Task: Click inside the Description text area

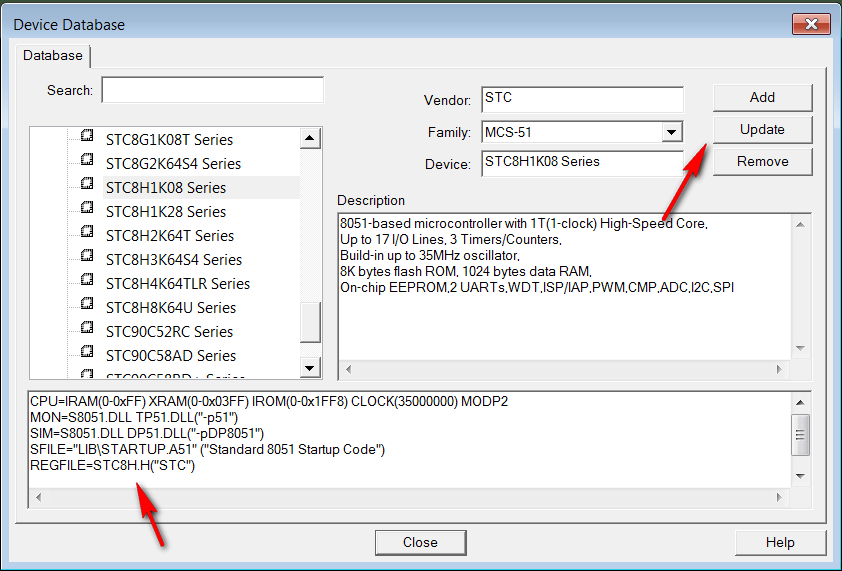Action: pos(565,287)
